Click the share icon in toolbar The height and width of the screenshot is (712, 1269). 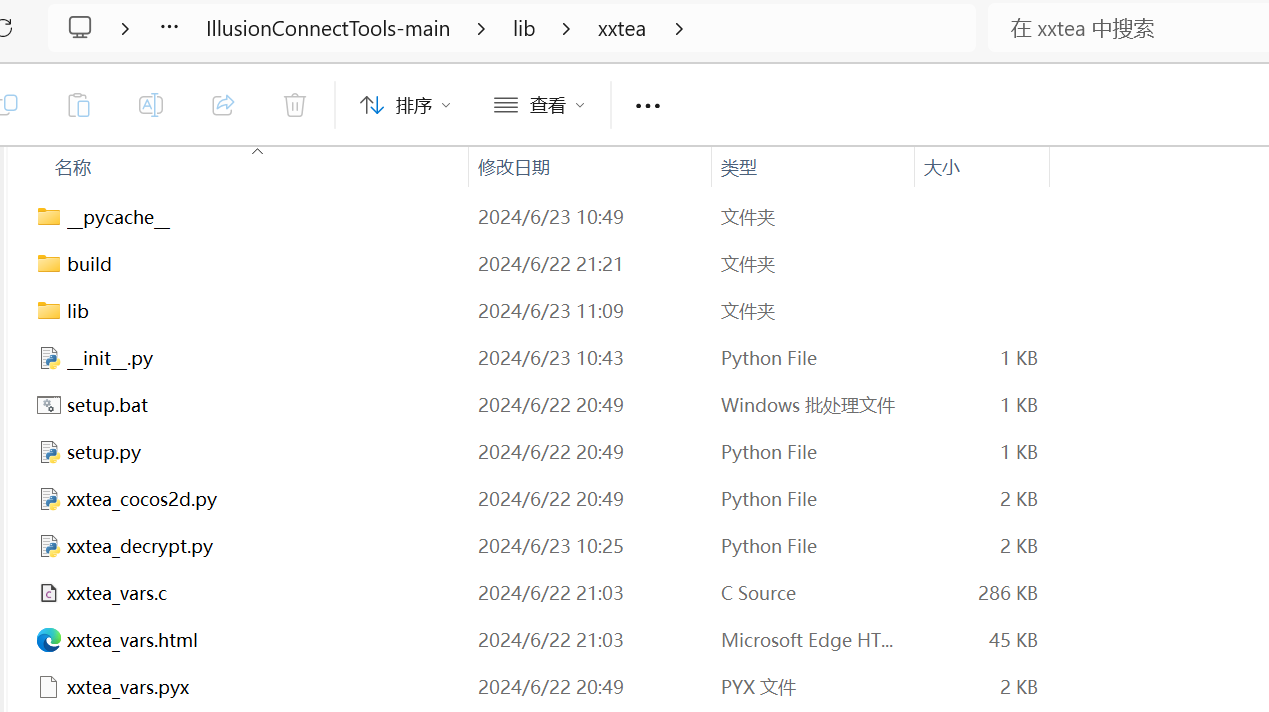tap(223, 105)
